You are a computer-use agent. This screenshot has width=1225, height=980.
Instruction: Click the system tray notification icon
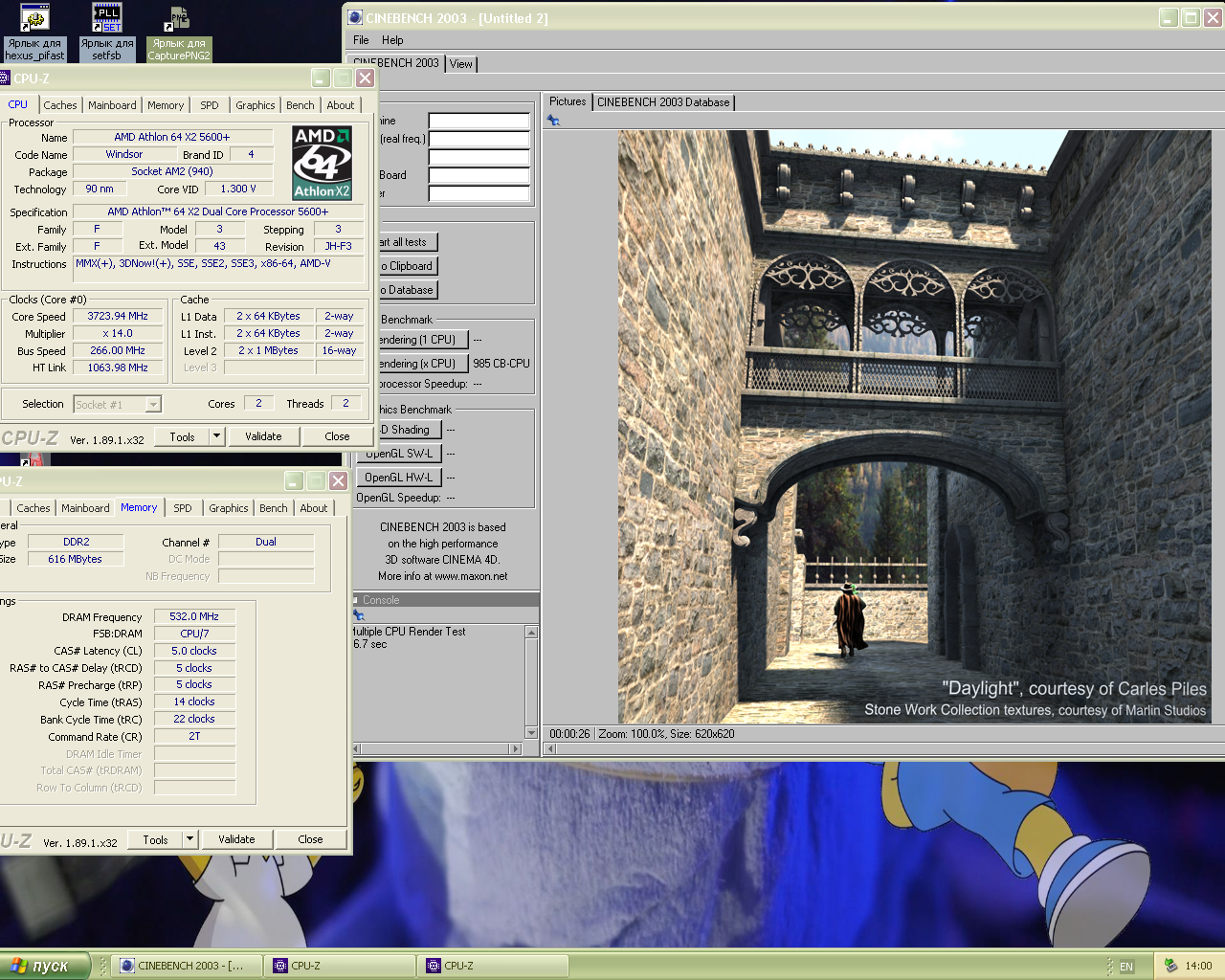[1170, 966]
